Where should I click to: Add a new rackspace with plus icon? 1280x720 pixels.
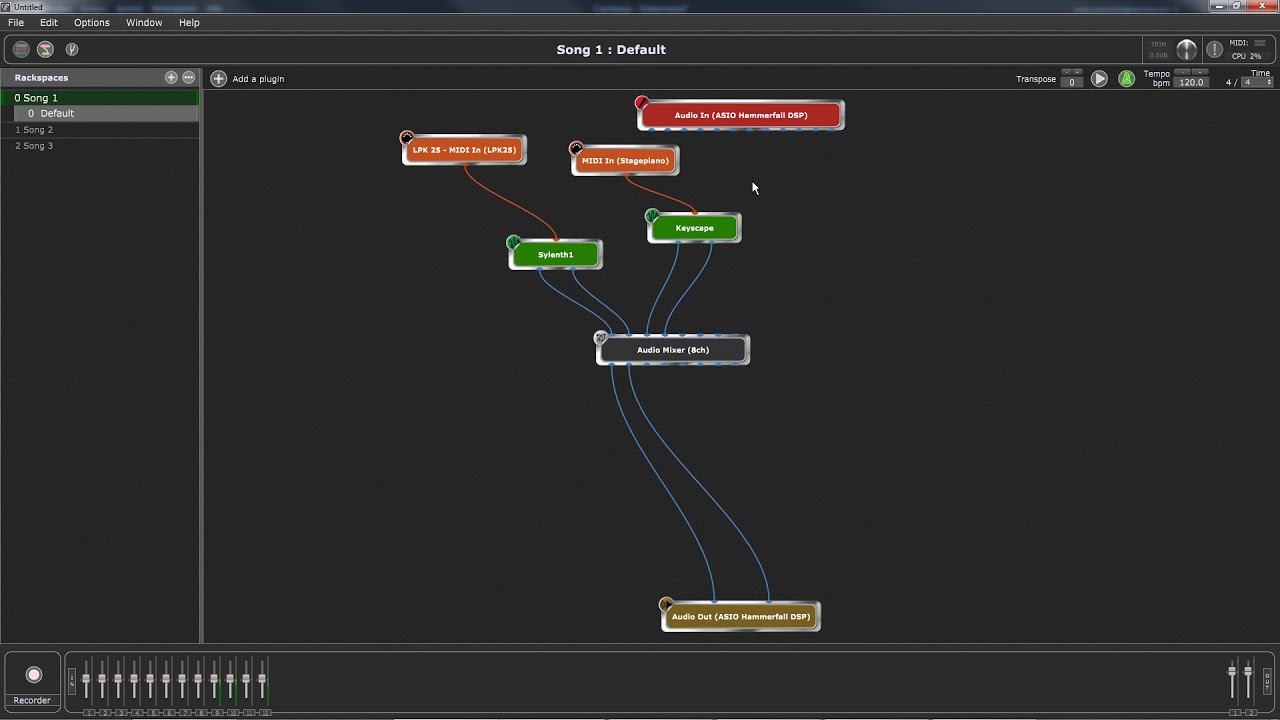tap(171, 77)
